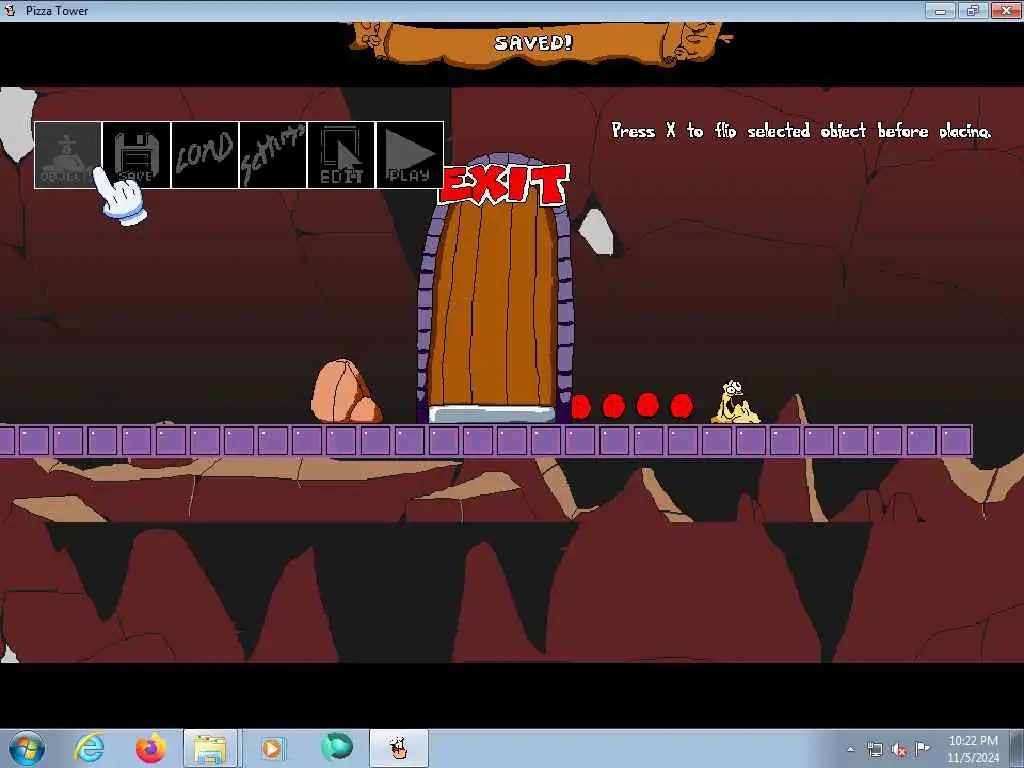The width and height of the screenshot is (1024, 768).
Task: Choose the Load button in the editor toolbar
Action: coord(204,155)
